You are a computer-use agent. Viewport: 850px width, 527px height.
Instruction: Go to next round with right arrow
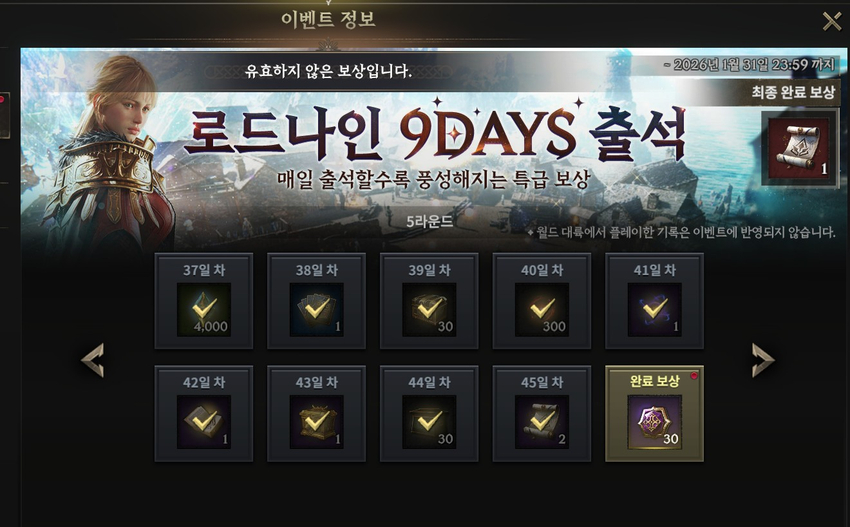point(763,360)
